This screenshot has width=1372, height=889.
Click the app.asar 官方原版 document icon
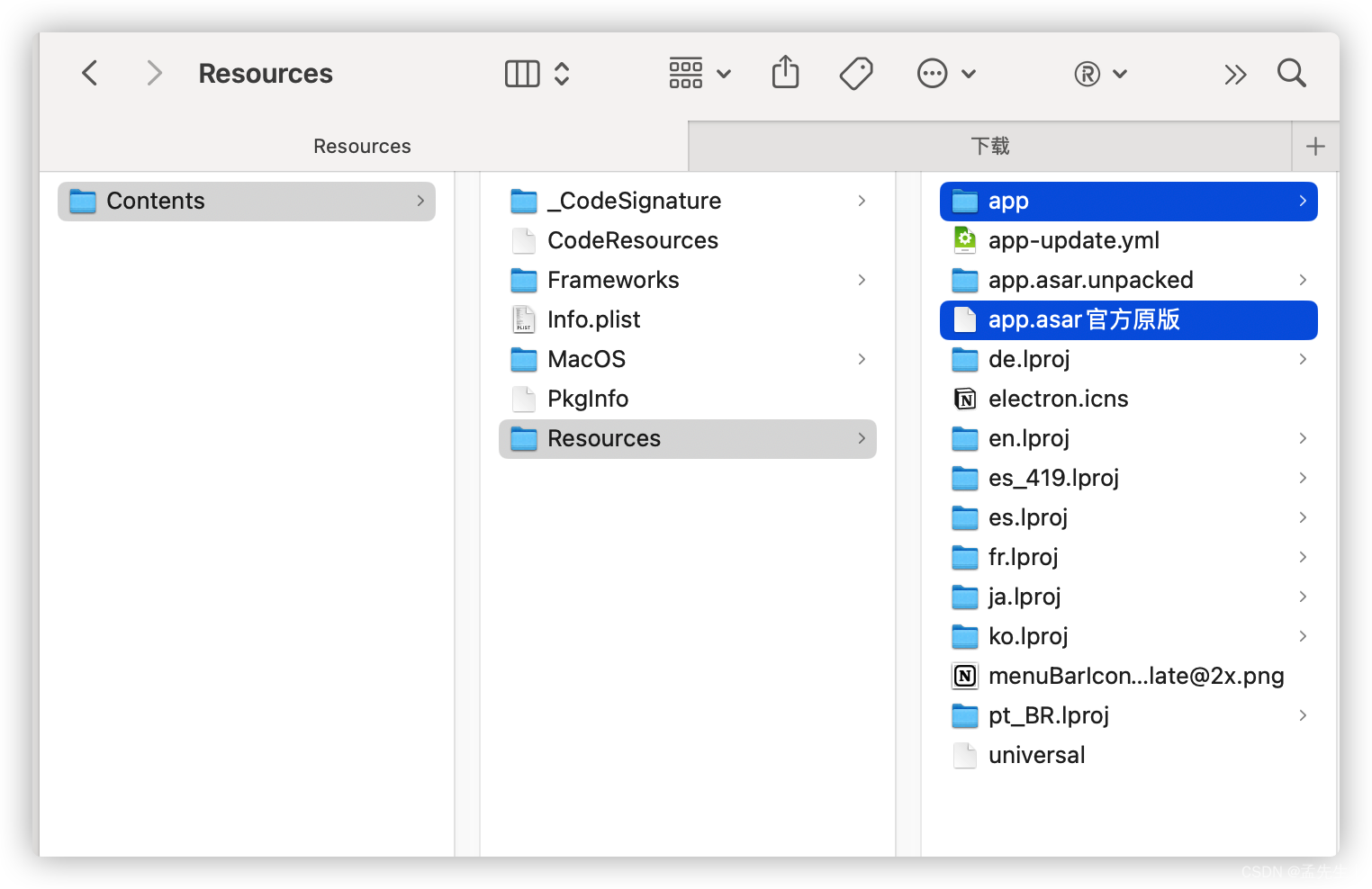[965, 319]
